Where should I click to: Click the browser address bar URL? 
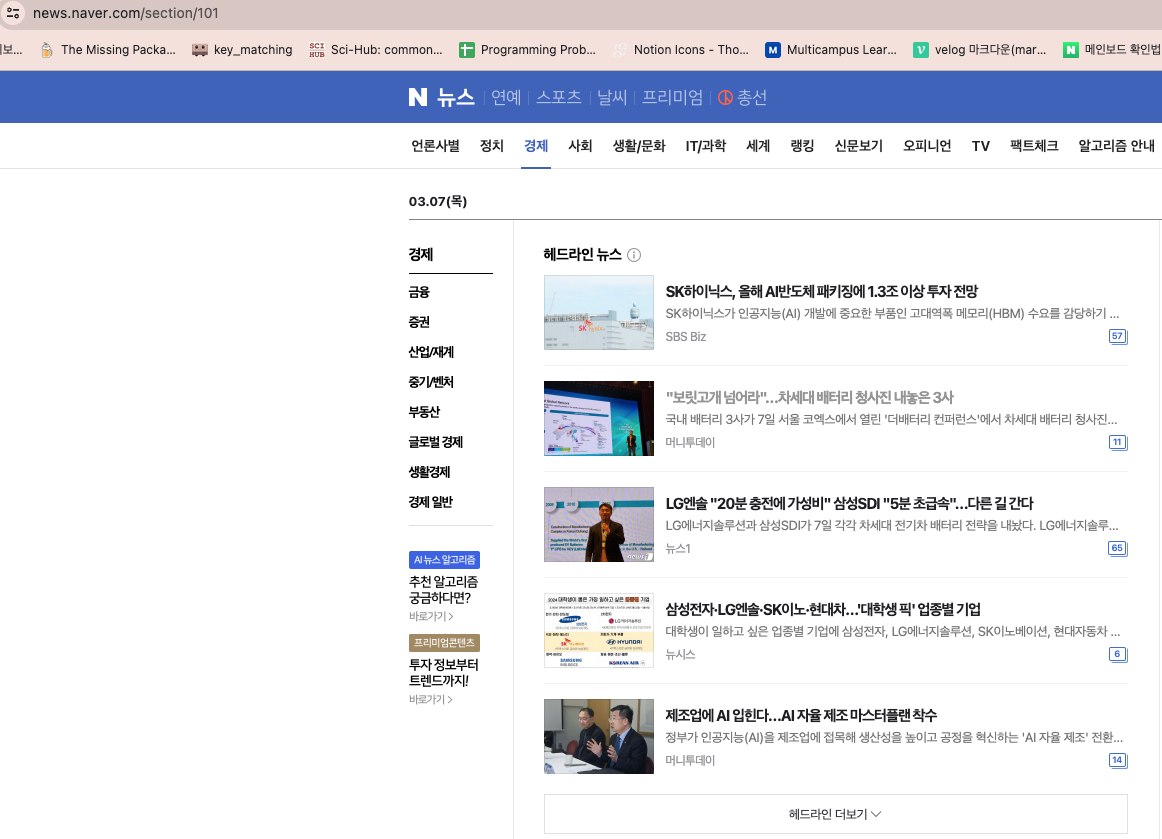click(126, 13)
